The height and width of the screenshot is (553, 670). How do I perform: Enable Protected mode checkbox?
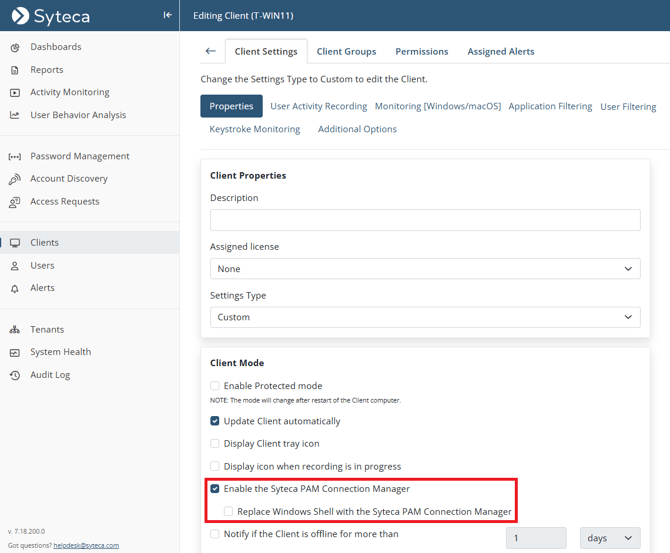(x=215, y=386)
